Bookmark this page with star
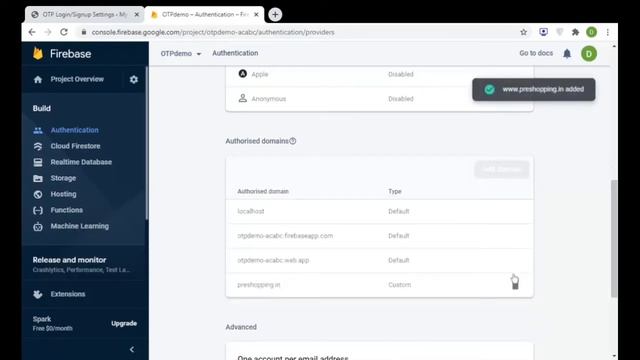The width and height of the screenshot is (640, 360). pyautogui.click(x=524, y=32)
